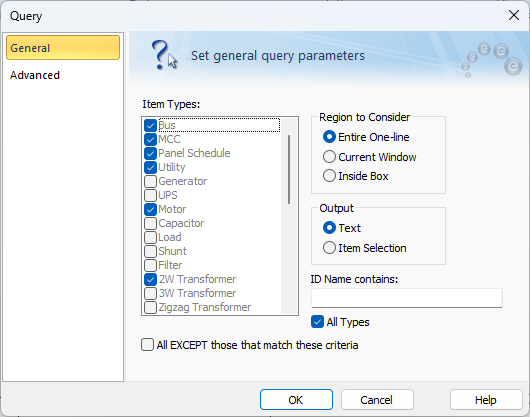Uncheck the All Types checkbox
Image resolution: width=530 pixels, height=417 pixels.
[x=317, y=322]
